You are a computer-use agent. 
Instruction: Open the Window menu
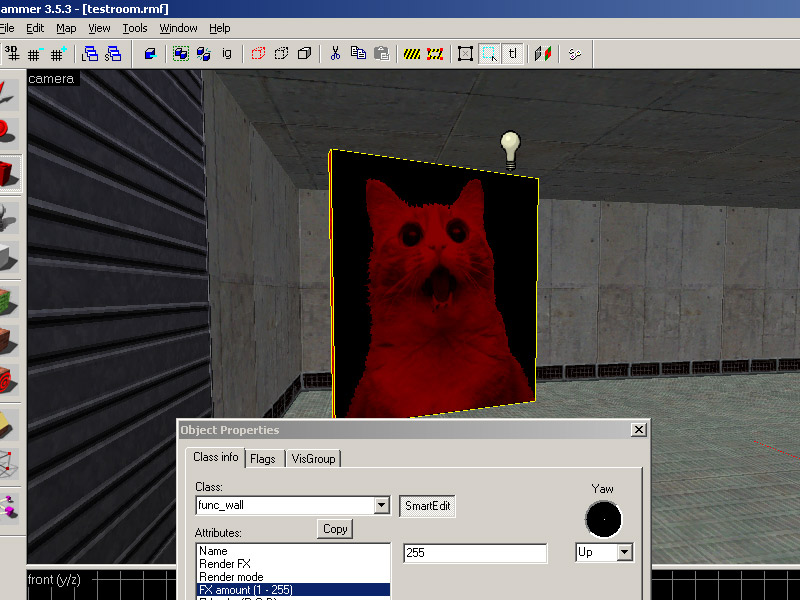pos(179,28)
